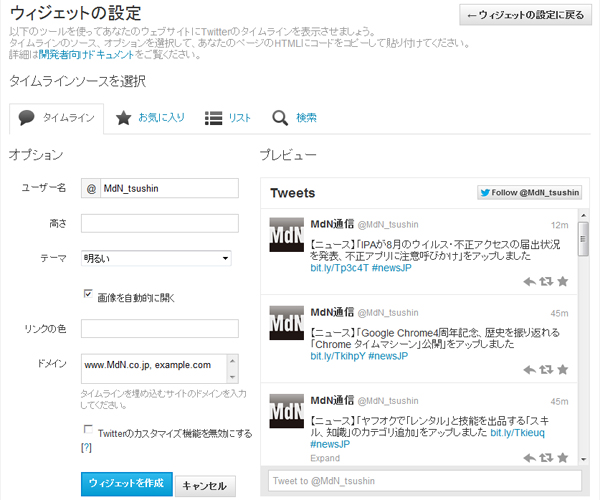
Task: Click the リンクの色 color input field
Action: [x=159, y=328]
